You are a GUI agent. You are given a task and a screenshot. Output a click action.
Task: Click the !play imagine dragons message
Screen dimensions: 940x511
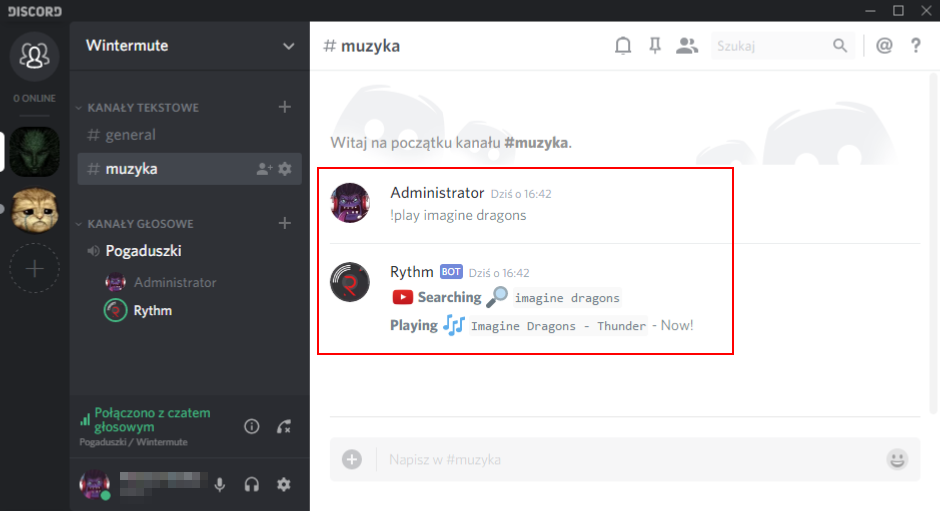(458, 215)
